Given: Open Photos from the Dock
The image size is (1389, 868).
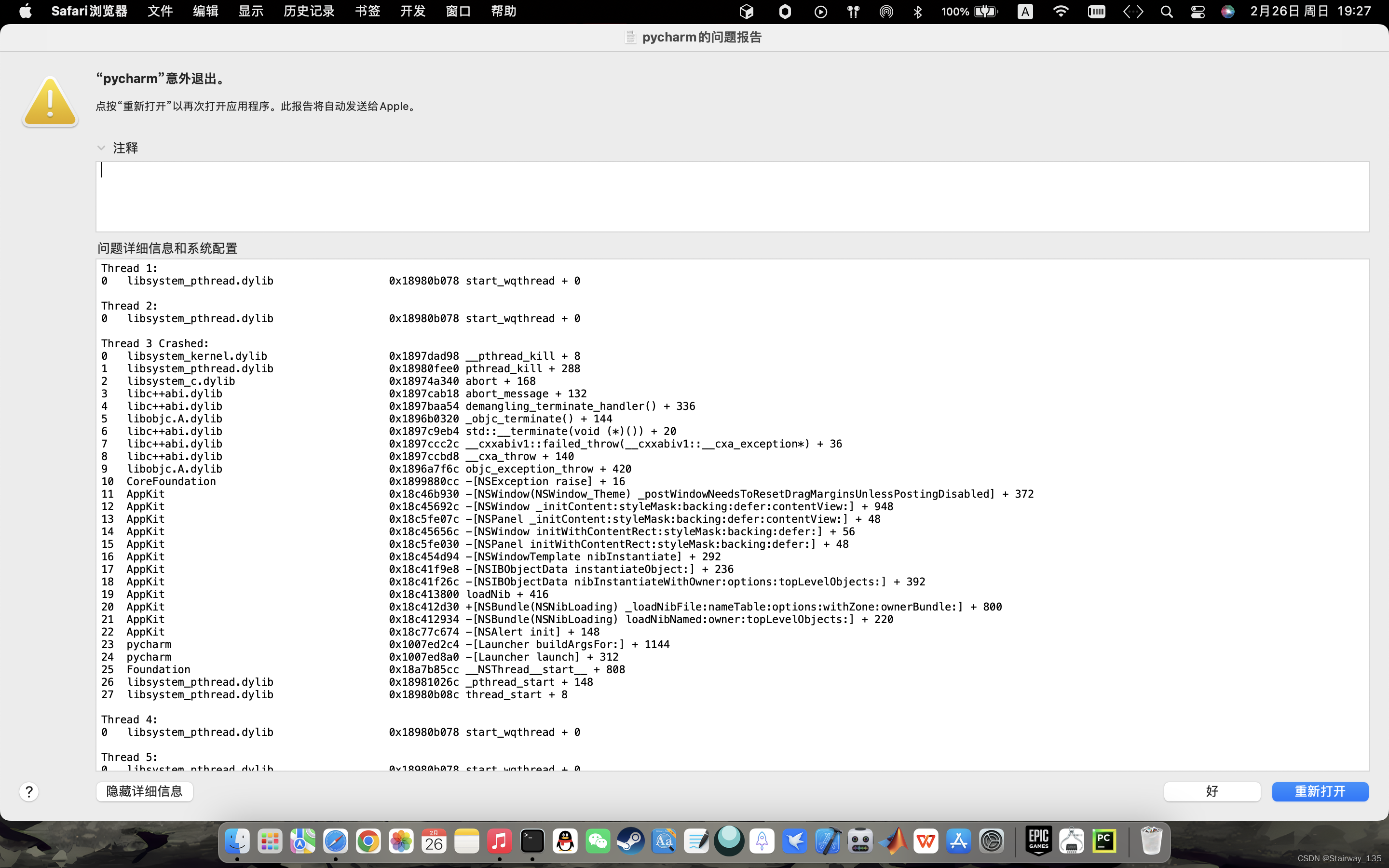Looking at the screenshot, I should 401,841.
